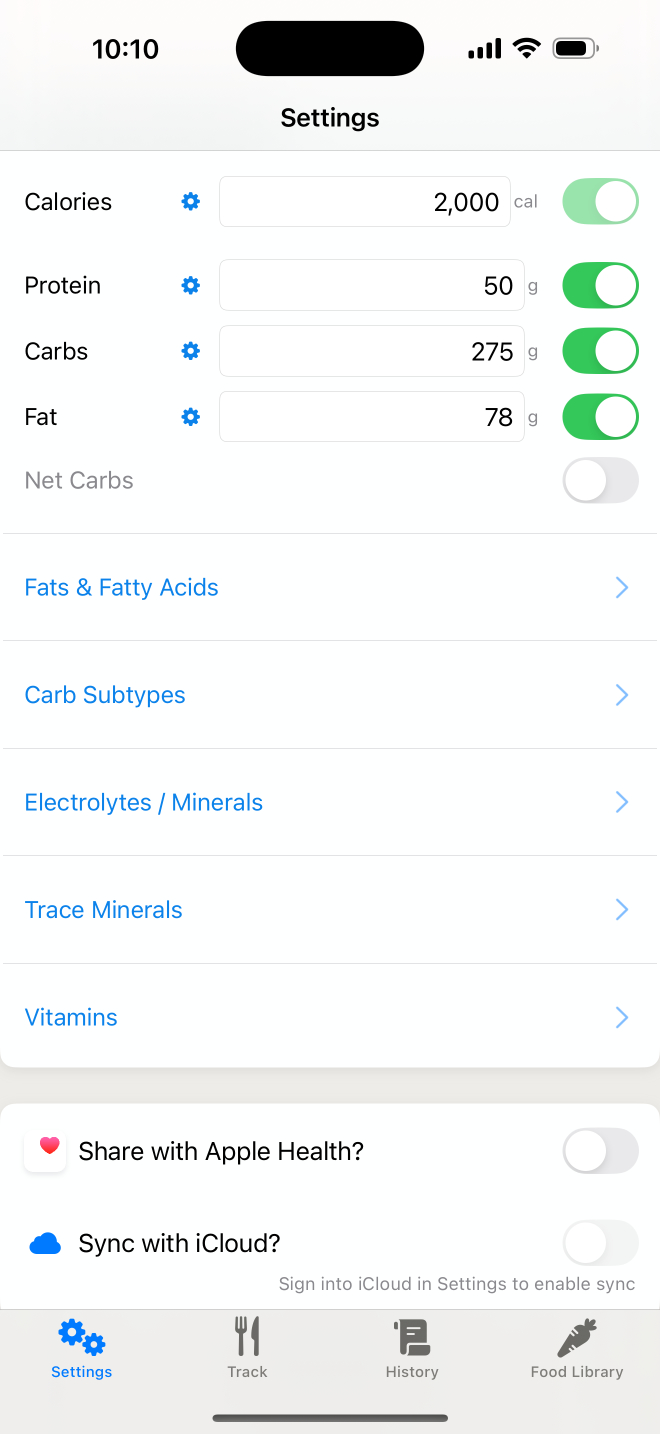Enable the Net Carbs switch
The width and height of the screenshot is (660, 1434).
point(600,481)
